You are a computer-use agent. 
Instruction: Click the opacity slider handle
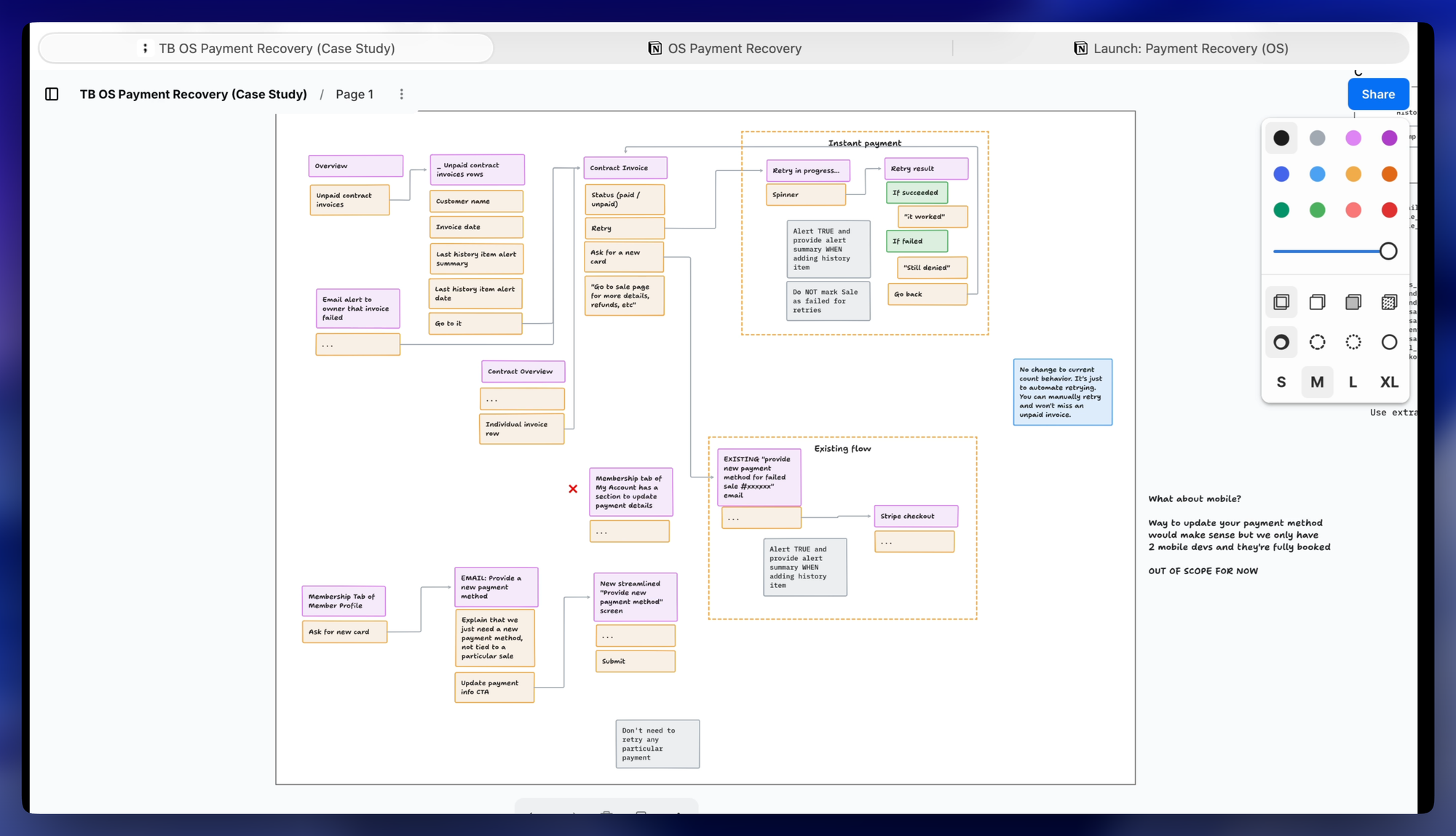[1388, 251]
